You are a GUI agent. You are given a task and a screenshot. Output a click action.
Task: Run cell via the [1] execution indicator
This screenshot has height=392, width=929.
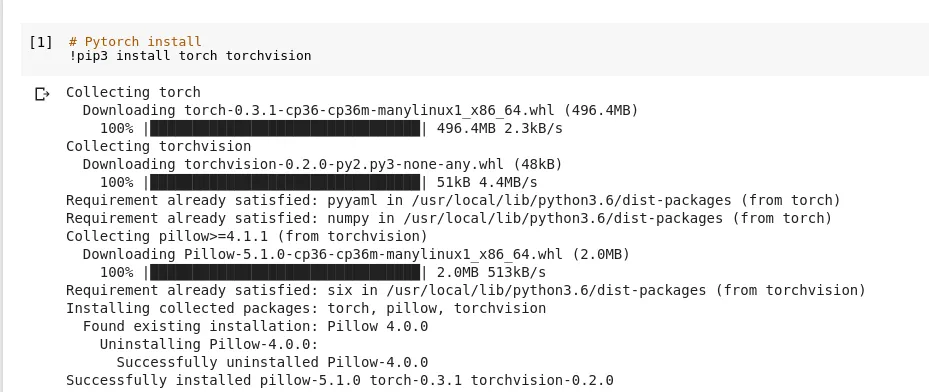(41, 42)
